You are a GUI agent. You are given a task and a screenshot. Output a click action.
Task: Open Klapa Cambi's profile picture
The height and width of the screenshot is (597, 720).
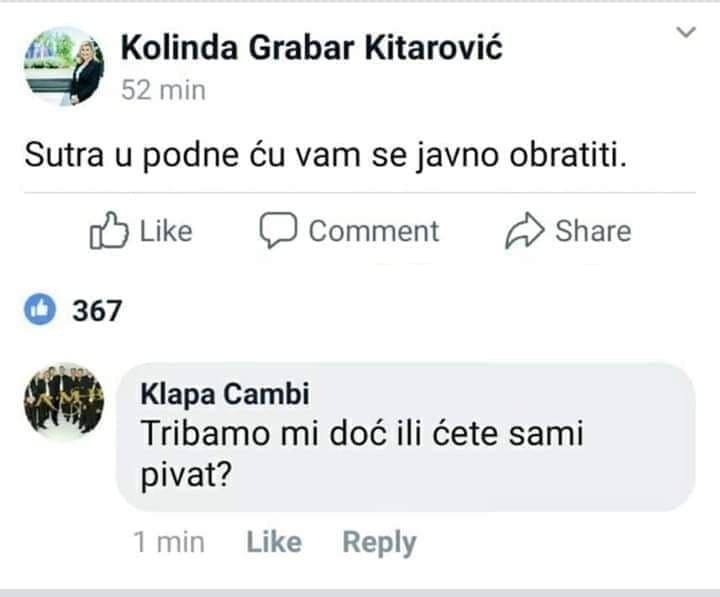63,402
